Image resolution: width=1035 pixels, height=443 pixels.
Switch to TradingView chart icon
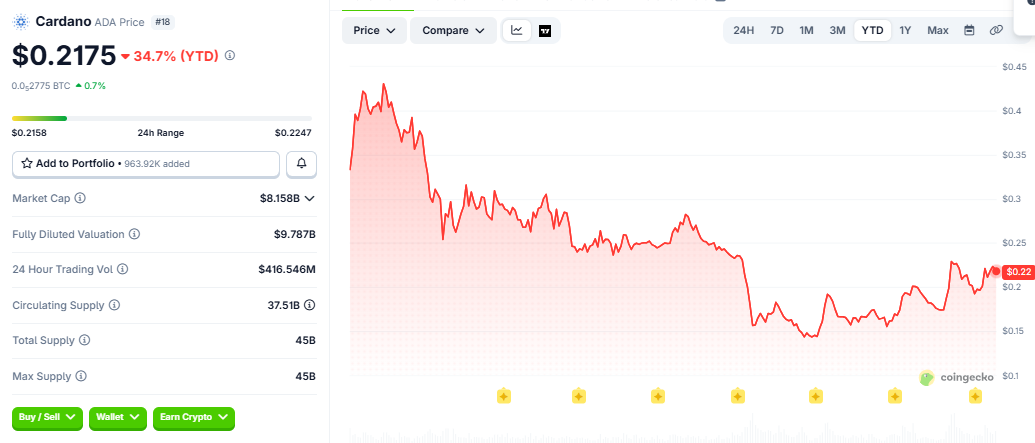point(545,30)
